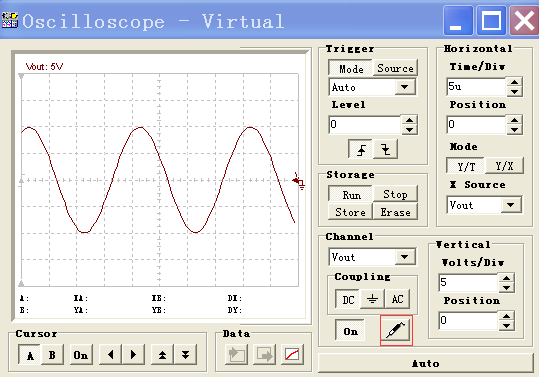Click the Data curve graph icon

click(x=292, y=354)
